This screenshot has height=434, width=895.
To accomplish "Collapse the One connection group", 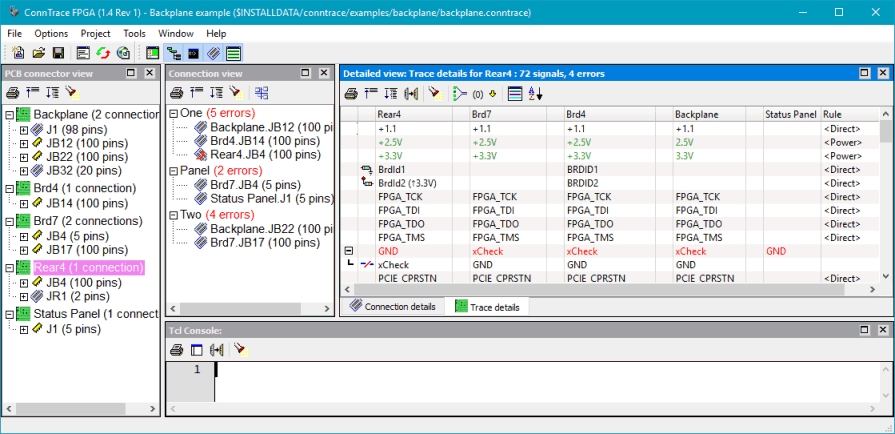I will (x=174, y=114).
